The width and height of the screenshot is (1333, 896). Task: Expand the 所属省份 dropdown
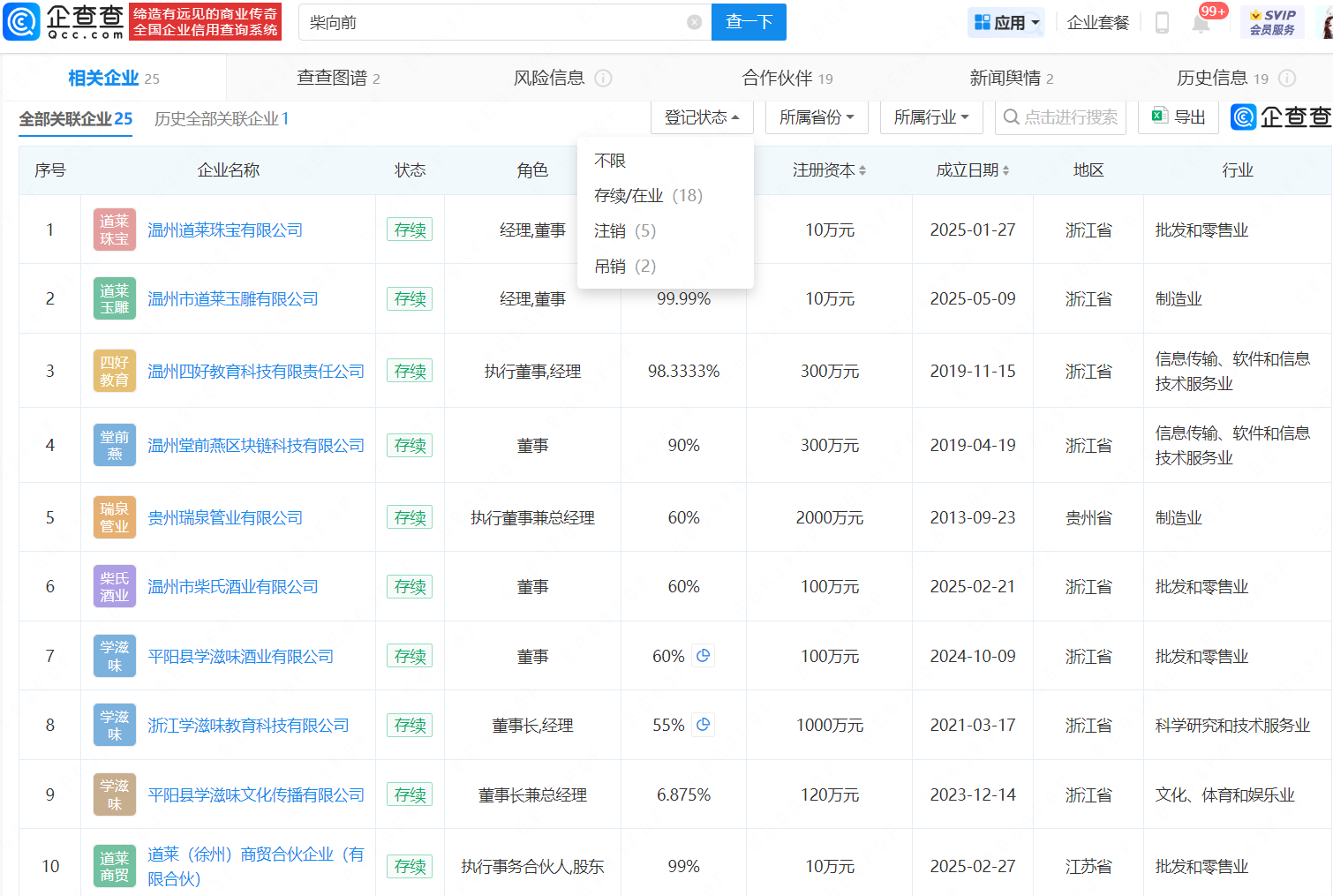click(817, 117)
